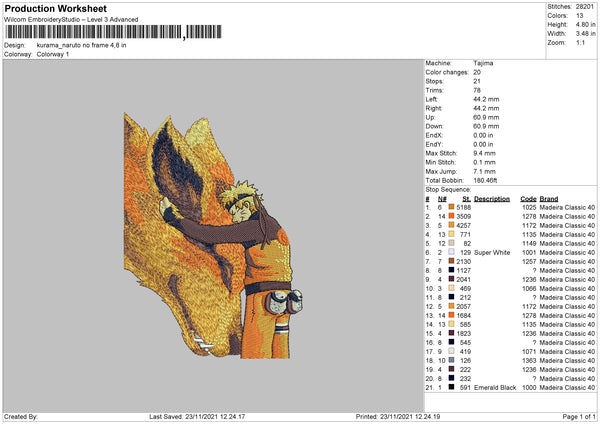Select stitch count 5188 in stop row 1
600x424 pixels.
[x=463, y=207]
